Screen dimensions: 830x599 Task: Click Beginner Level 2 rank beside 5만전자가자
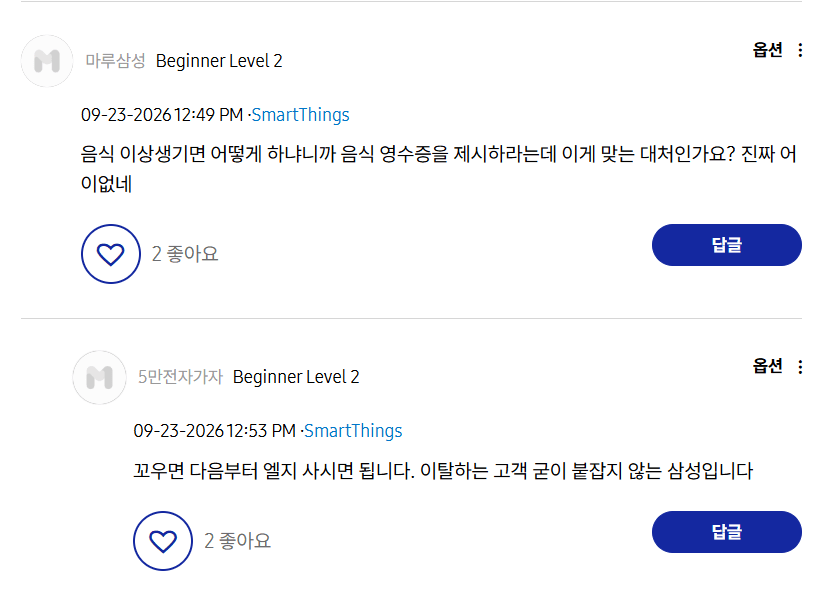[296, 377]
